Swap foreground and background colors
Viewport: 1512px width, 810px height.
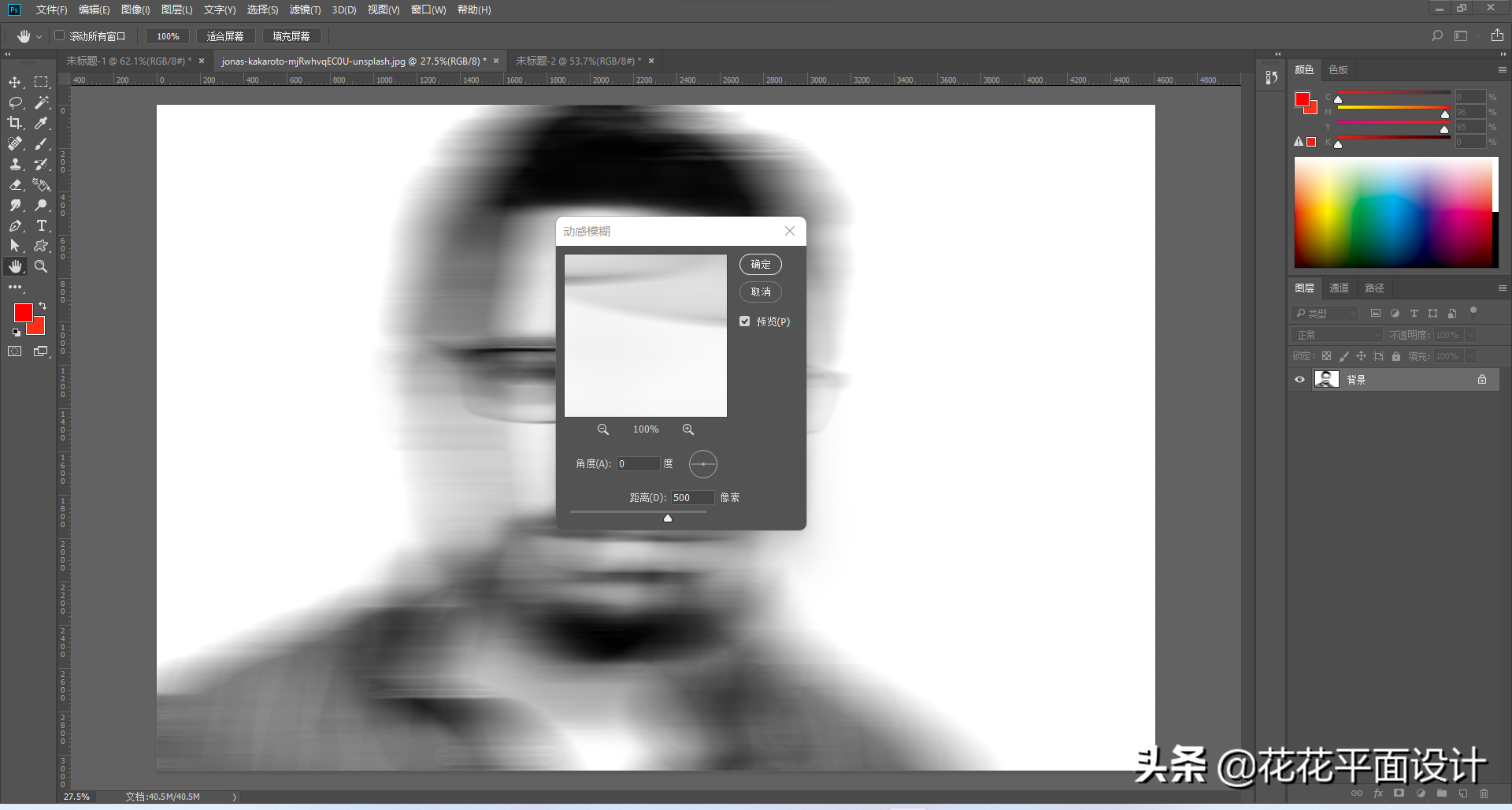(43, 306)
